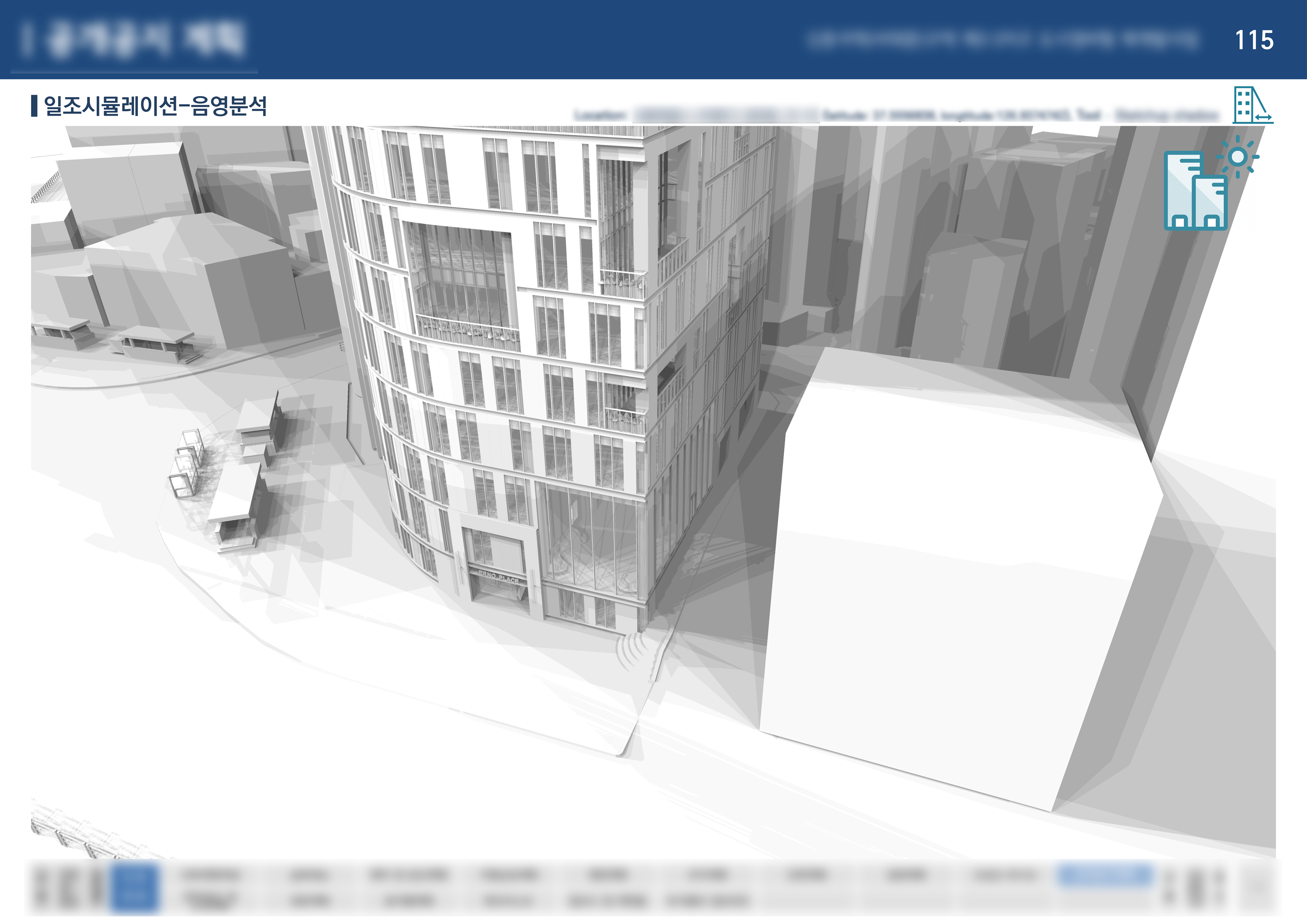Click the sun symbol above the buildings icon

point(1238,157)
